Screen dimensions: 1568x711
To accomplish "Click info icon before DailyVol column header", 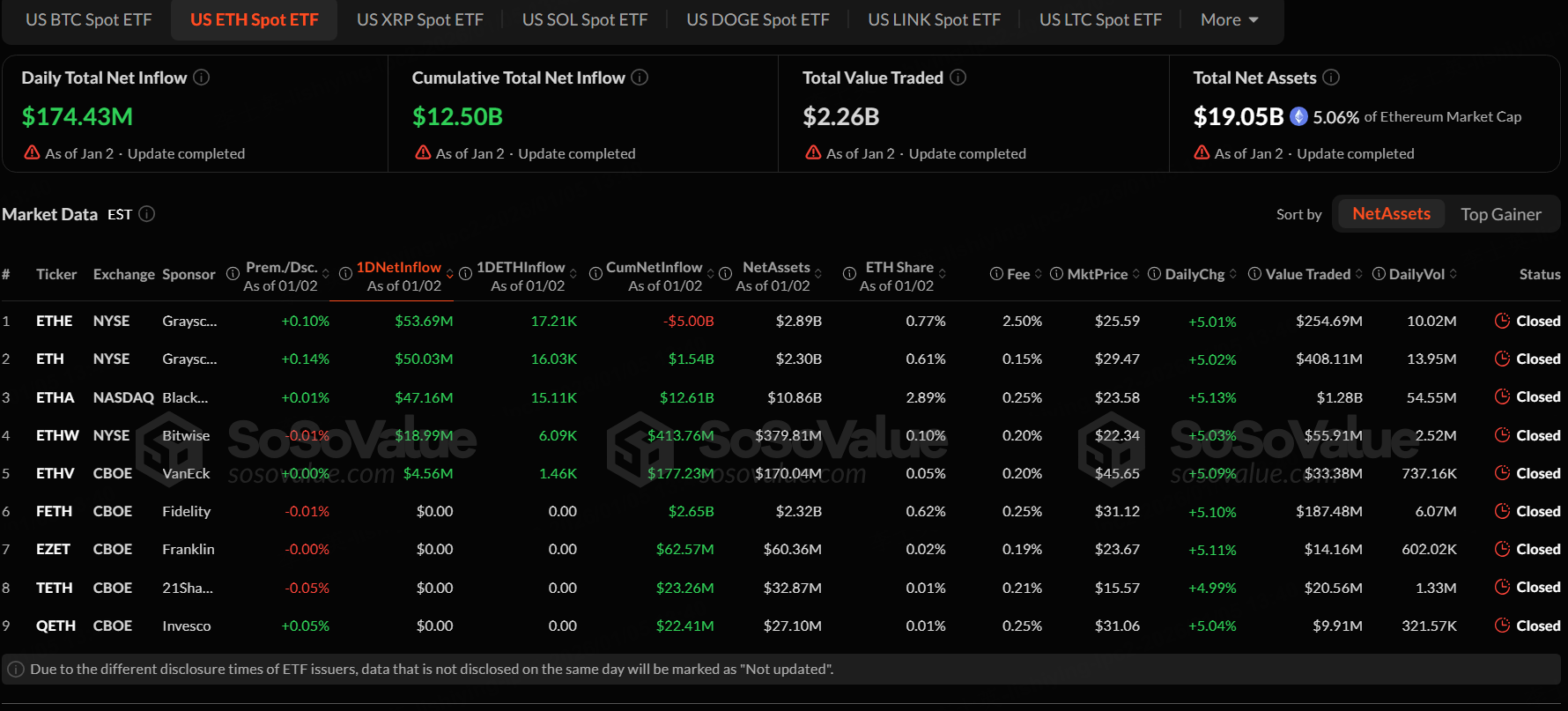I will tap(1379, 274).
